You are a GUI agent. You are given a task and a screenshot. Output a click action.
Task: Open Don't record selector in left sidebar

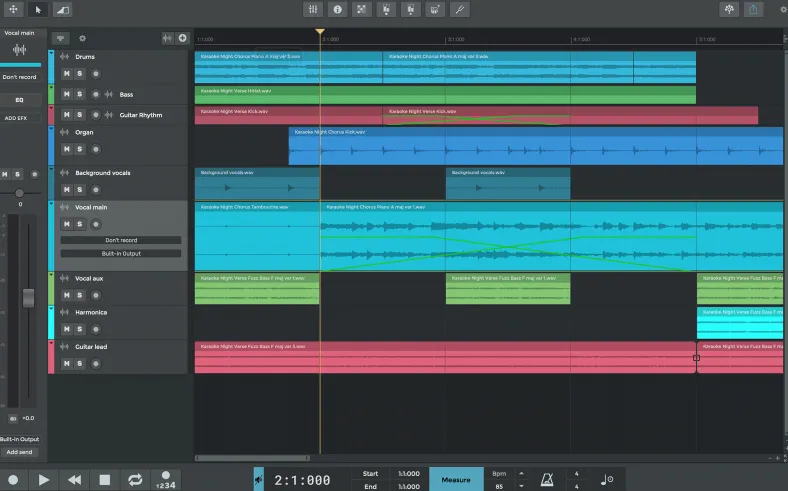click(20, 77)
